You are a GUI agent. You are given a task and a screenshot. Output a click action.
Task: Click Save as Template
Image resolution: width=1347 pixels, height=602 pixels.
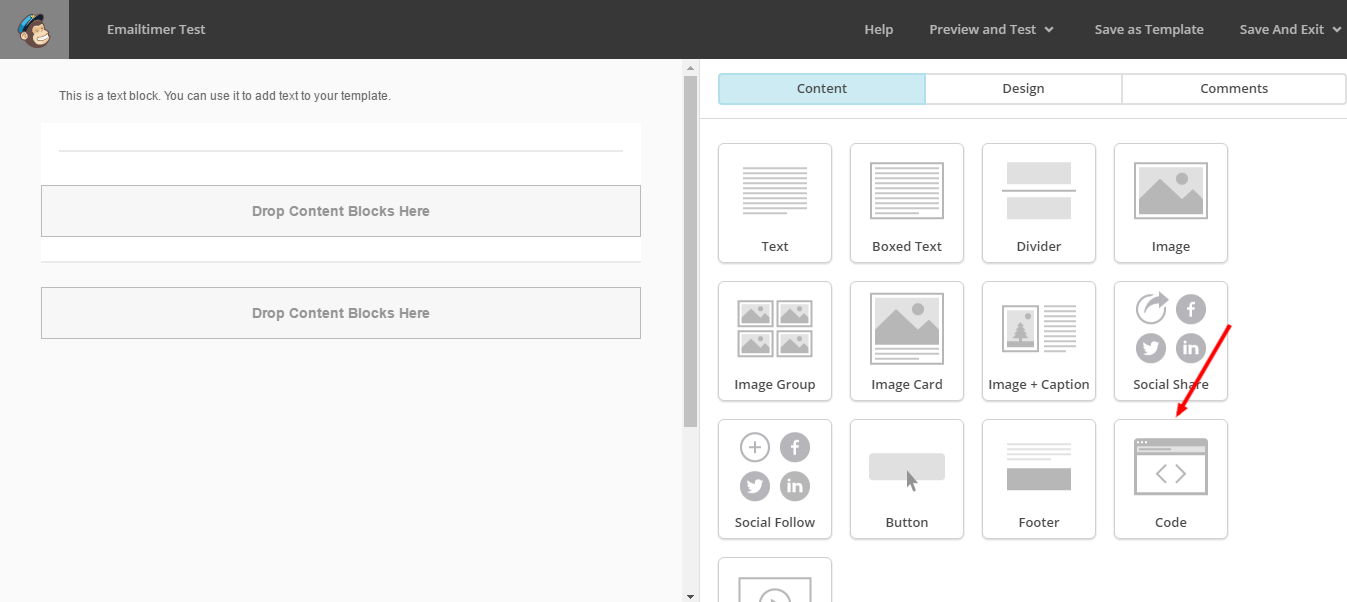click(1149, 29)
